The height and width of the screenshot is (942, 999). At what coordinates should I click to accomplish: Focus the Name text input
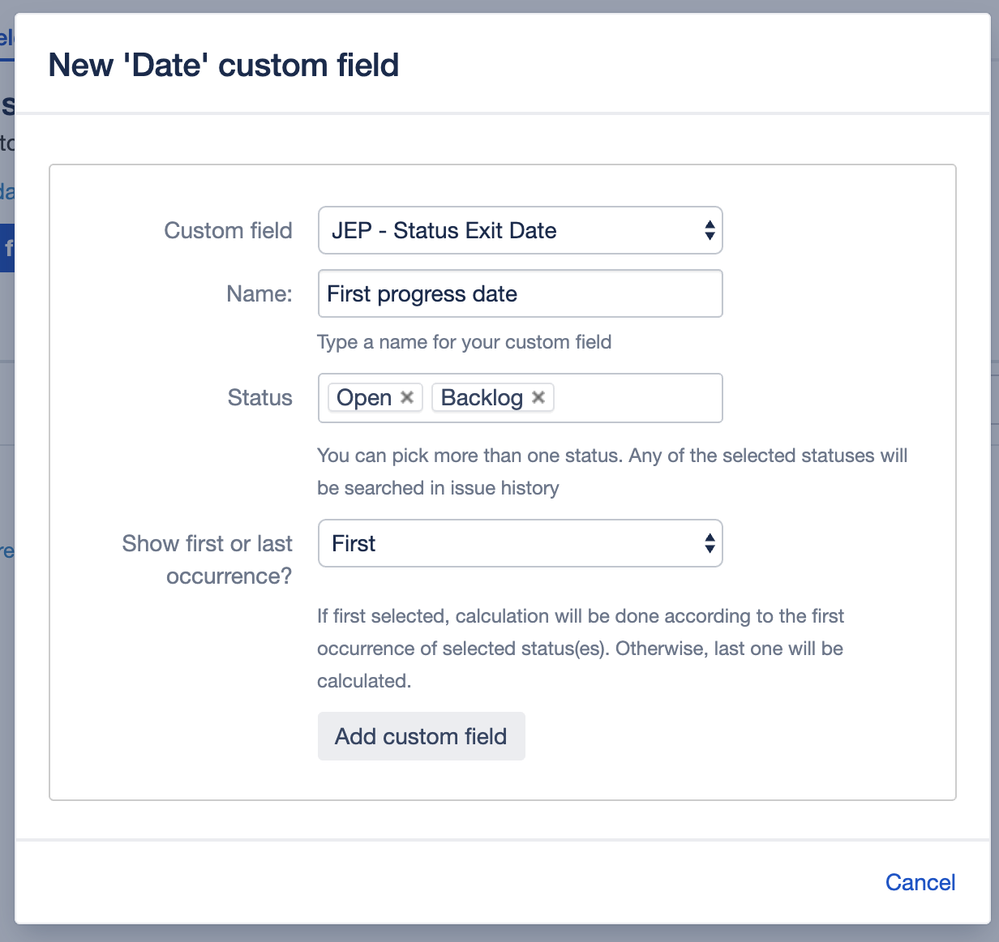click(520, 294)
